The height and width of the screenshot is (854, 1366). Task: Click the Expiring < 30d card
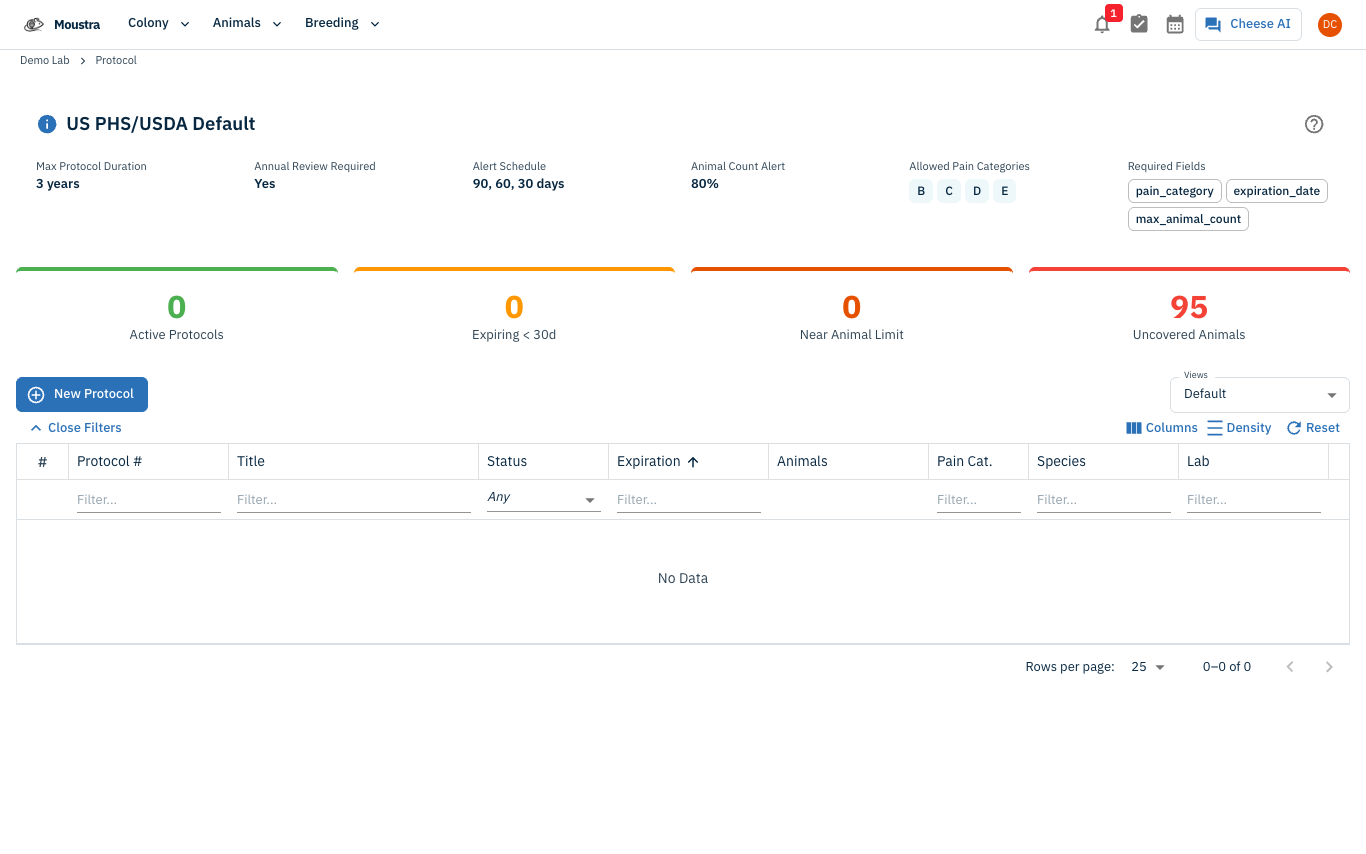point(514,311)
